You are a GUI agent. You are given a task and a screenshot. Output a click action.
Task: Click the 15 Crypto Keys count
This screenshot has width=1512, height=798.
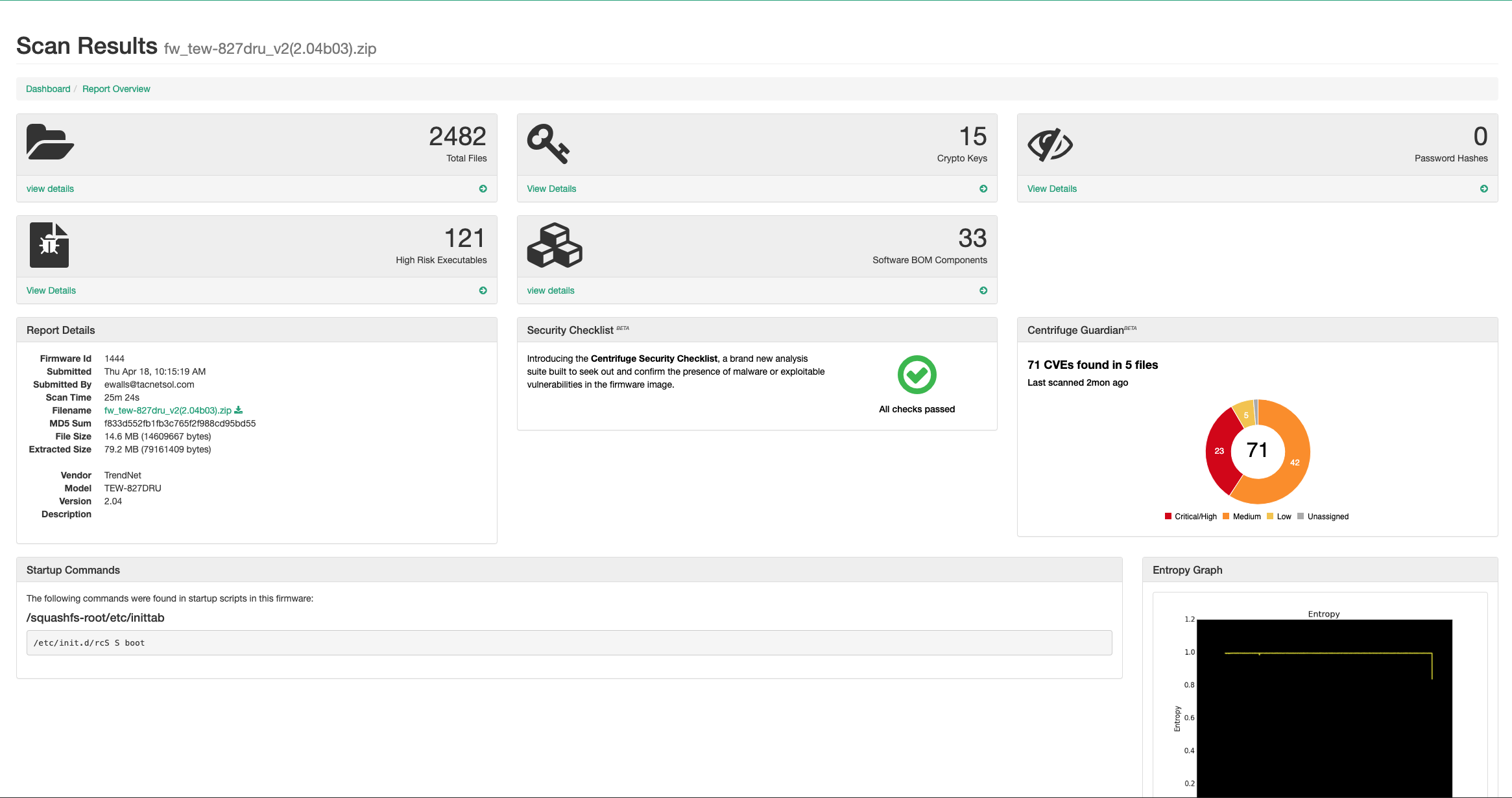click(x=973, y=136)
